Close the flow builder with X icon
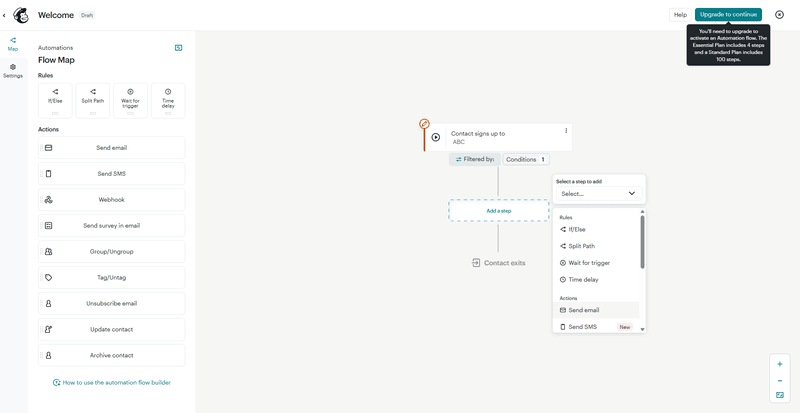Image resolution: width=800 pixels, height=413 pixels. coord(779,15)
